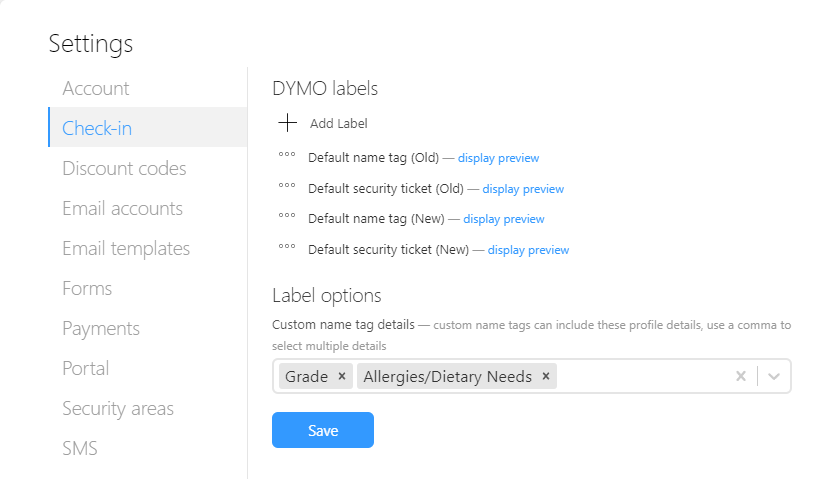This screenshot has height=479, width=823.
Task: Open options dots for Default name tag (New)
Action: [286, 217]
